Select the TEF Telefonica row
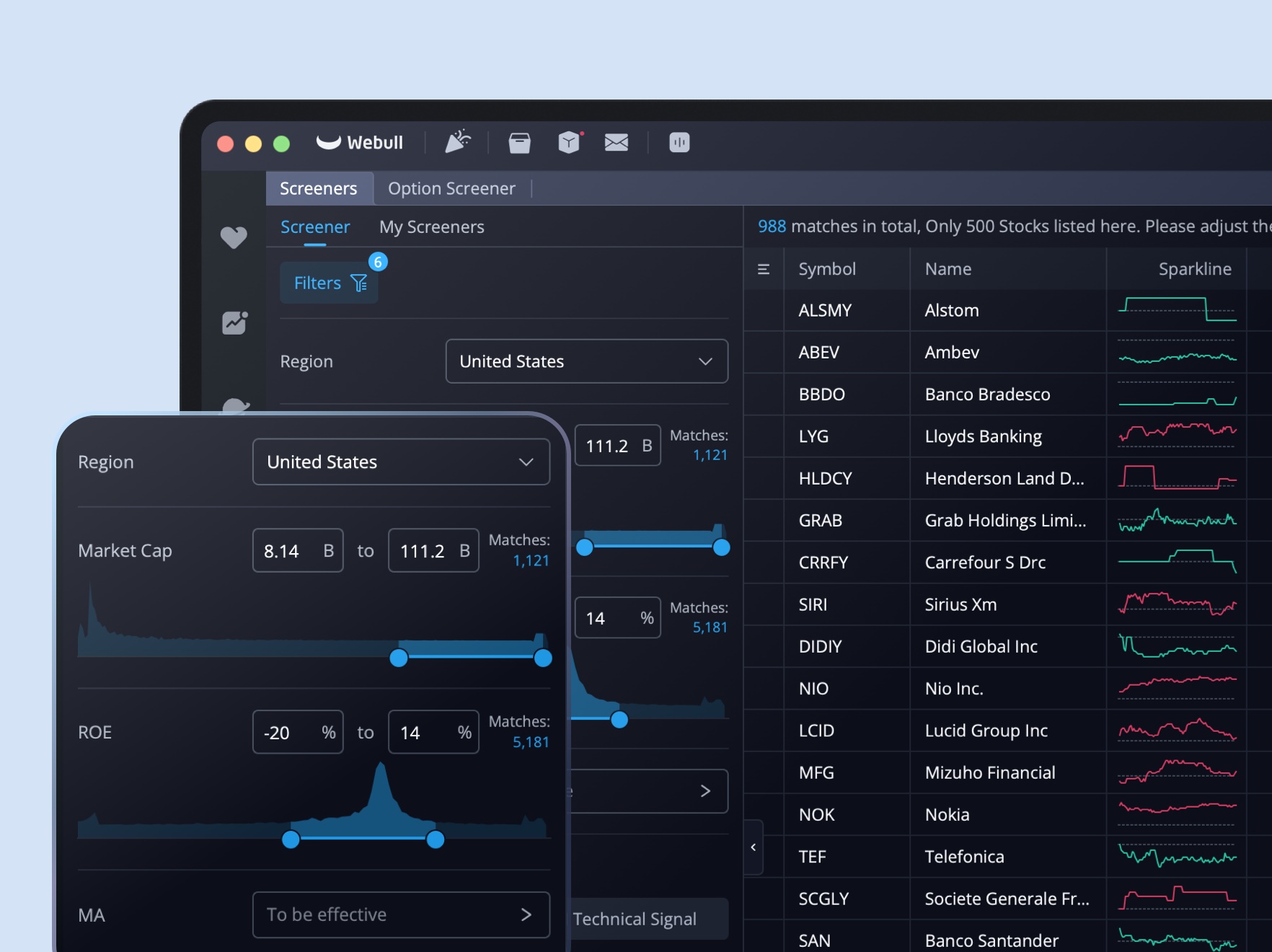1272x952 pixels. coord(1008,857)
